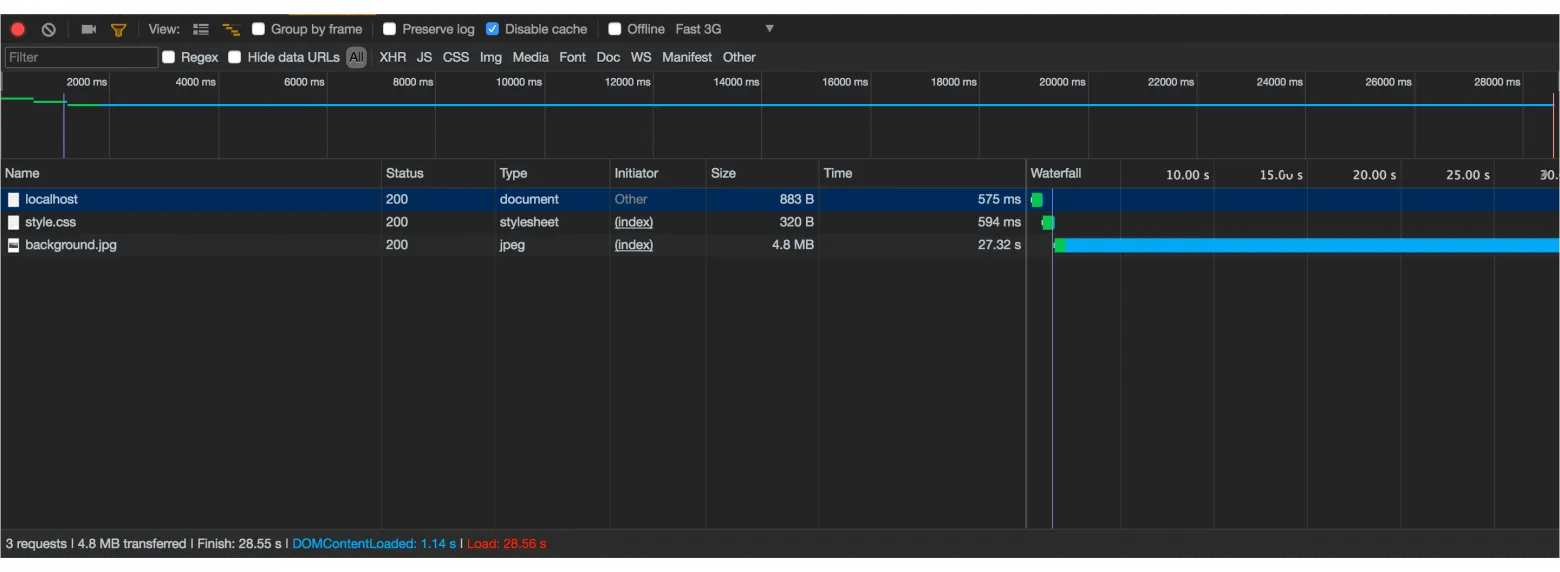Click the green localhost waterfall bar

coord(1037,199)
